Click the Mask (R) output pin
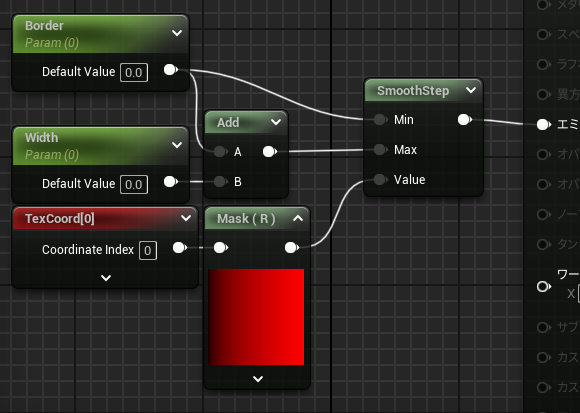The width and height of the screenshot is (580, 413). click(x=291, y=248)
